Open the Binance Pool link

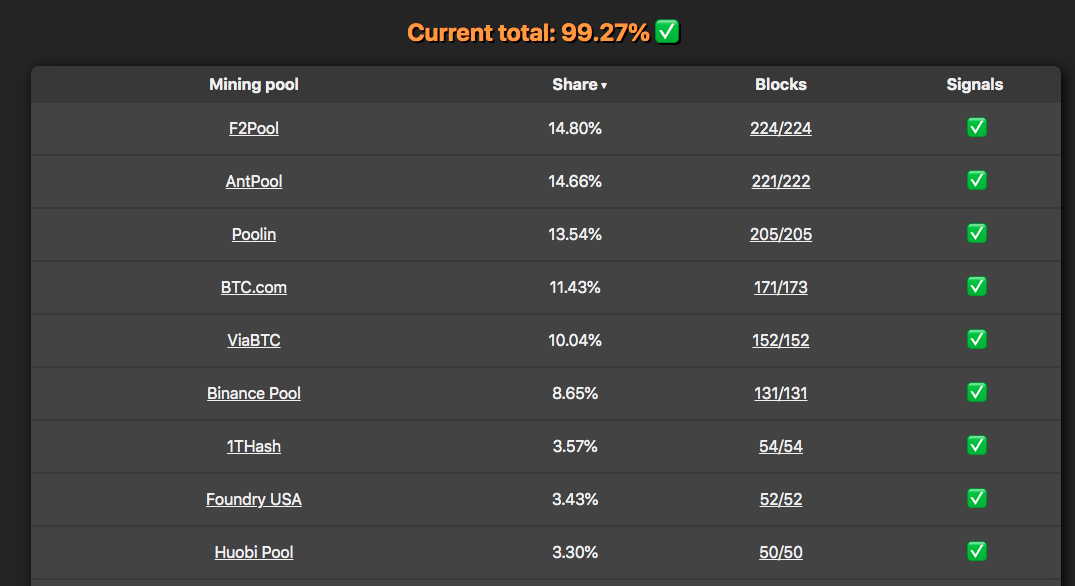point(254,393)
